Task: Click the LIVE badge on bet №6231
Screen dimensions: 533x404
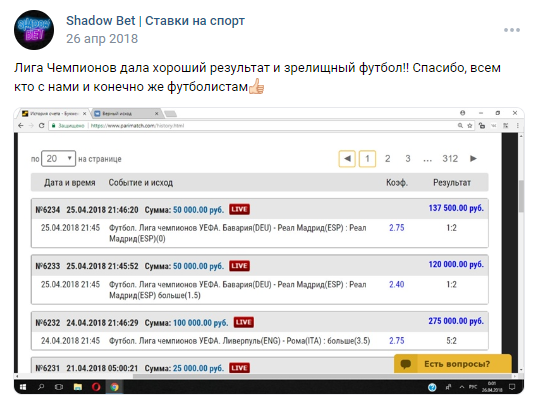Action: [x=239, y=368]
